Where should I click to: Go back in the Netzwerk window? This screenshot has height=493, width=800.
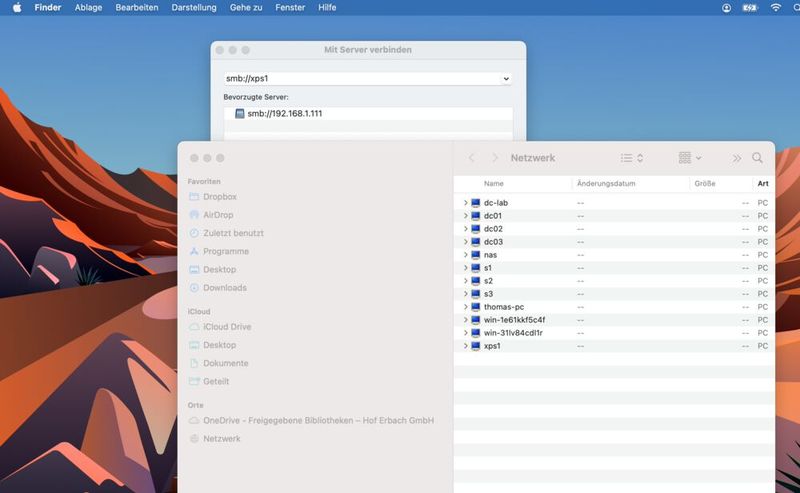472,158
